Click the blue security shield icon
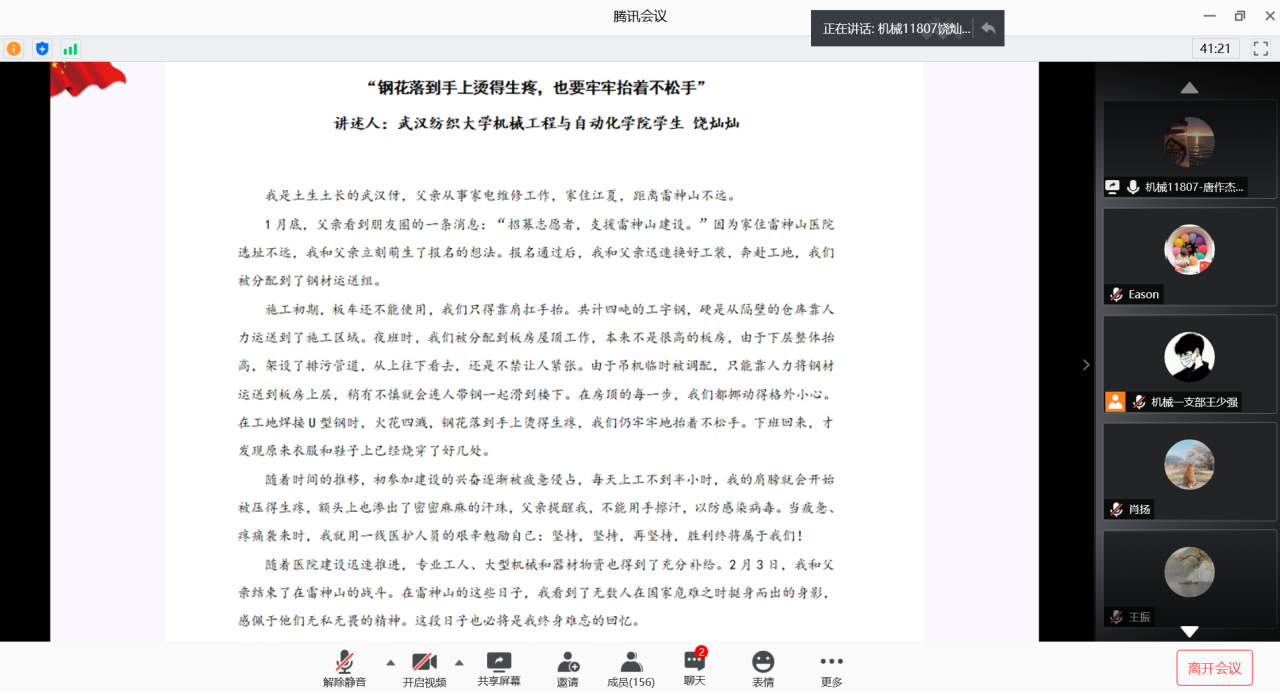Image resolution: width=1280 pixels, height=692 pixels. 42,48
